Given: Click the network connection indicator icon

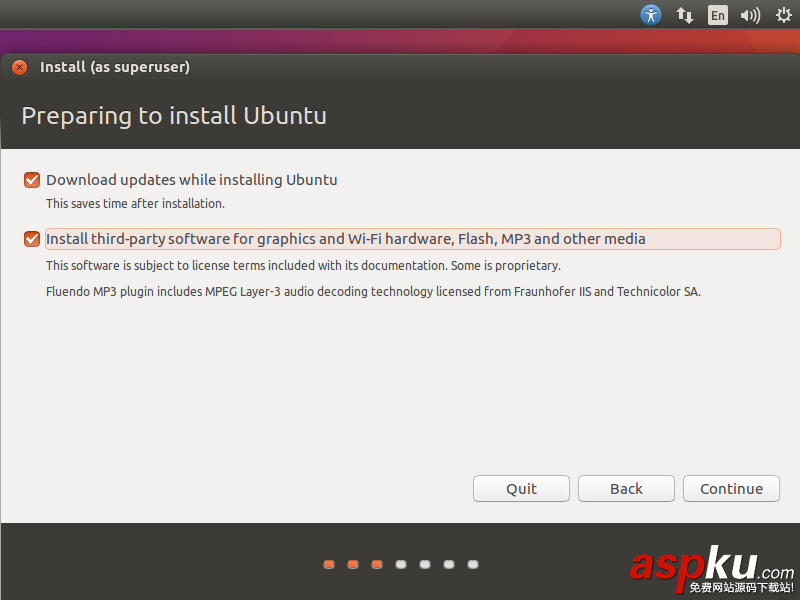Looking at the screenshot, I should [x=685, y=15].
